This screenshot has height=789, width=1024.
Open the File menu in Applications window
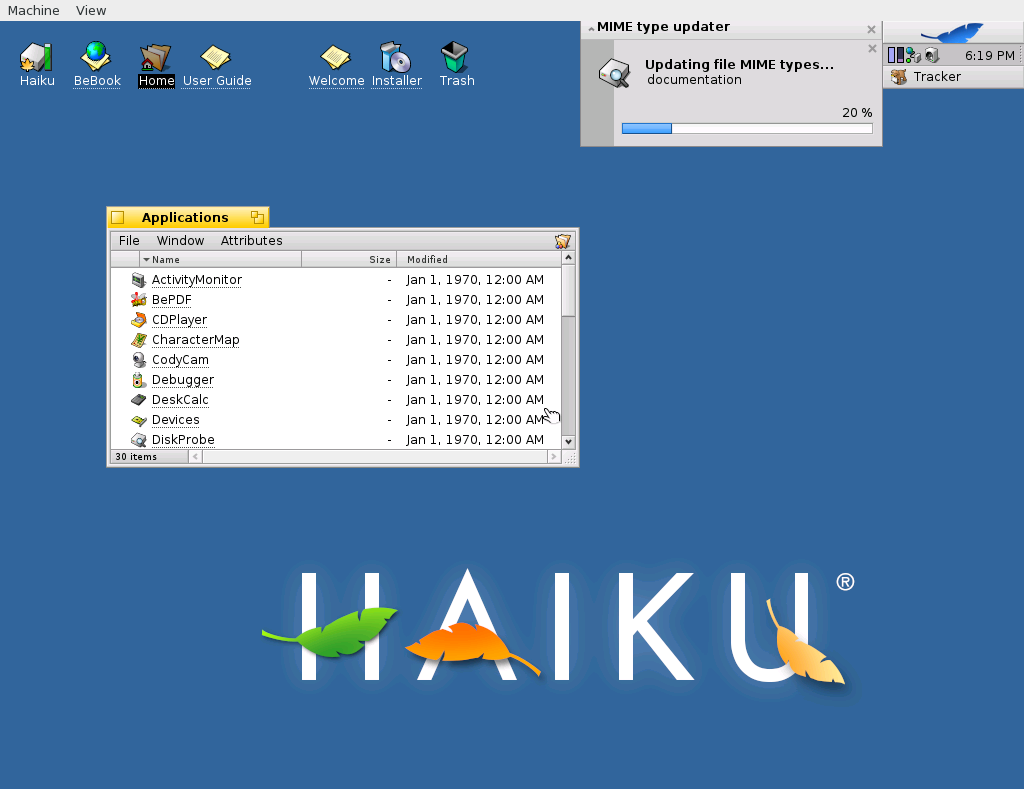point(129,240)
